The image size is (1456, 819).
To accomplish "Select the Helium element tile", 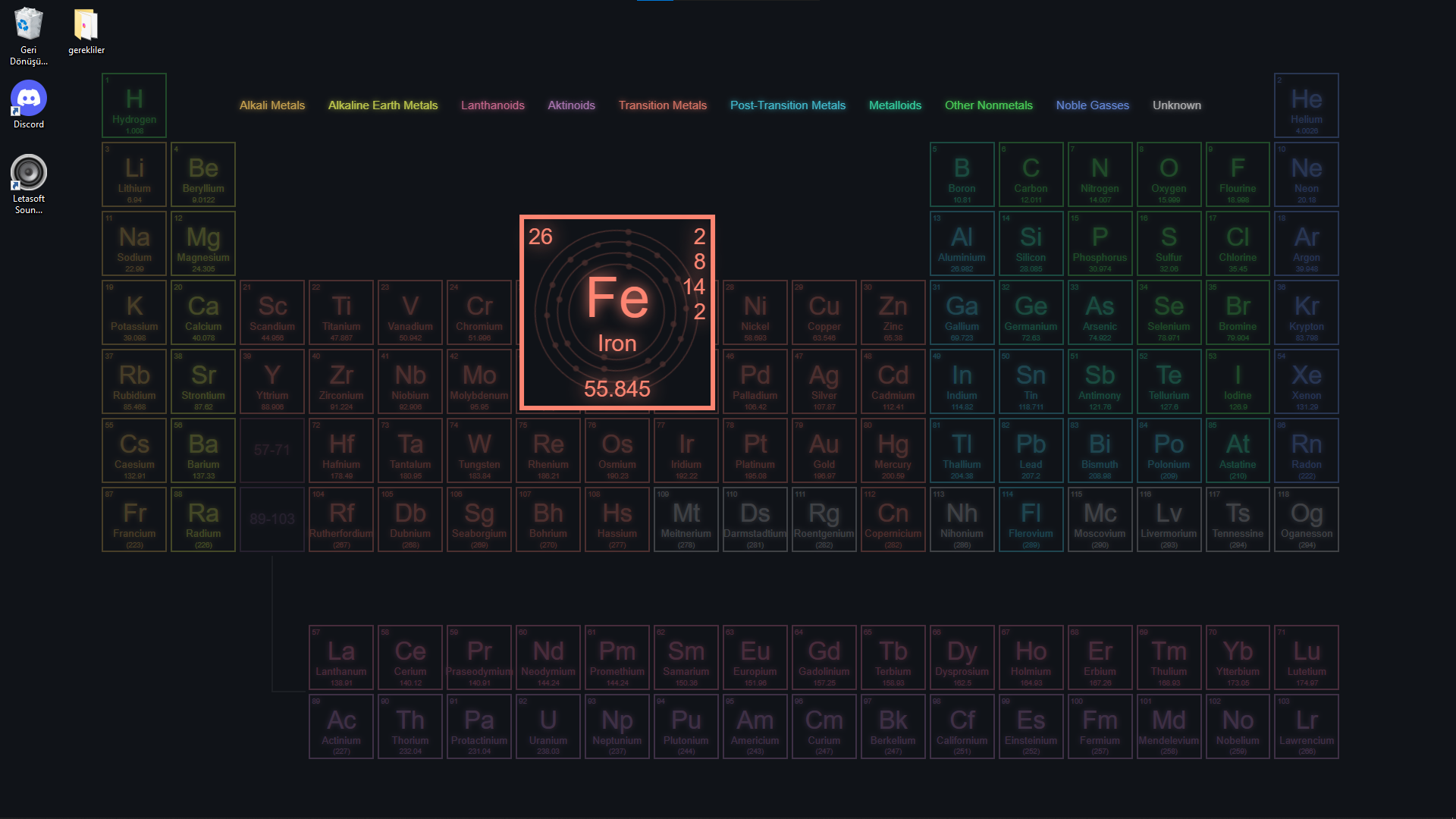I will tap(1306, 105).
